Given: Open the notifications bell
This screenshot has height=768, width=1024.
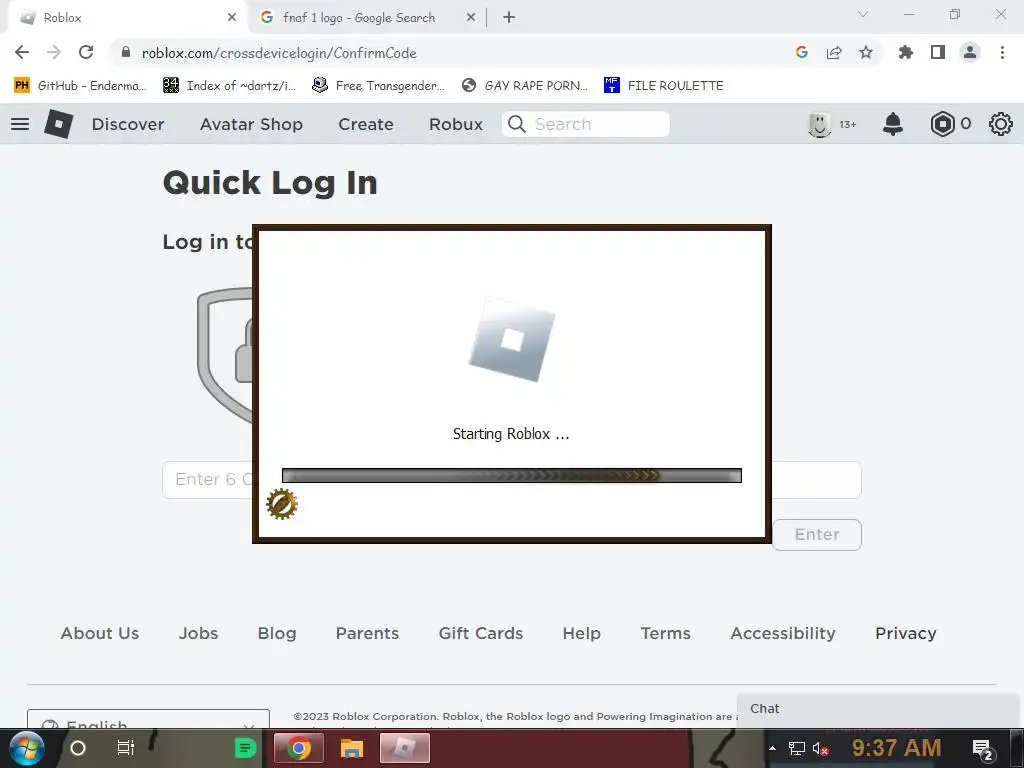Looking at the screenshot, I should pos(893,124).
